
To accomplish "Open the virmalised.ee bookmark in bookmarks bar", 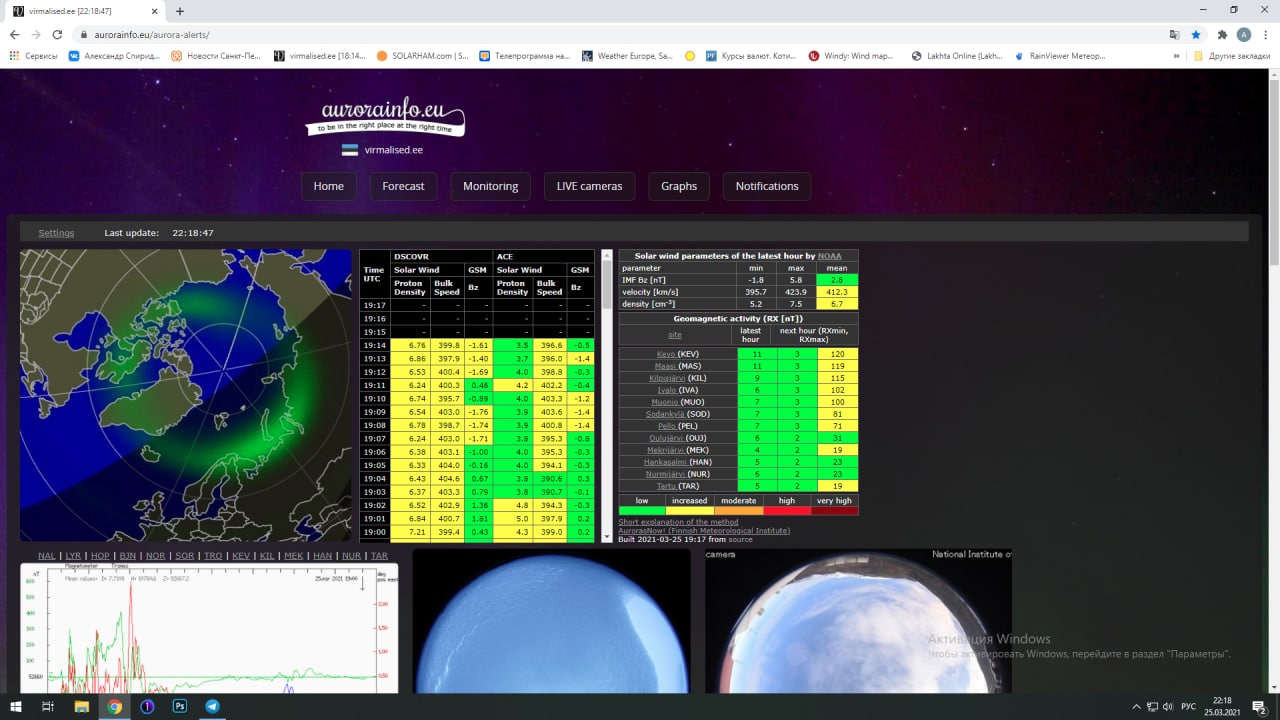I will coord(320,56).
